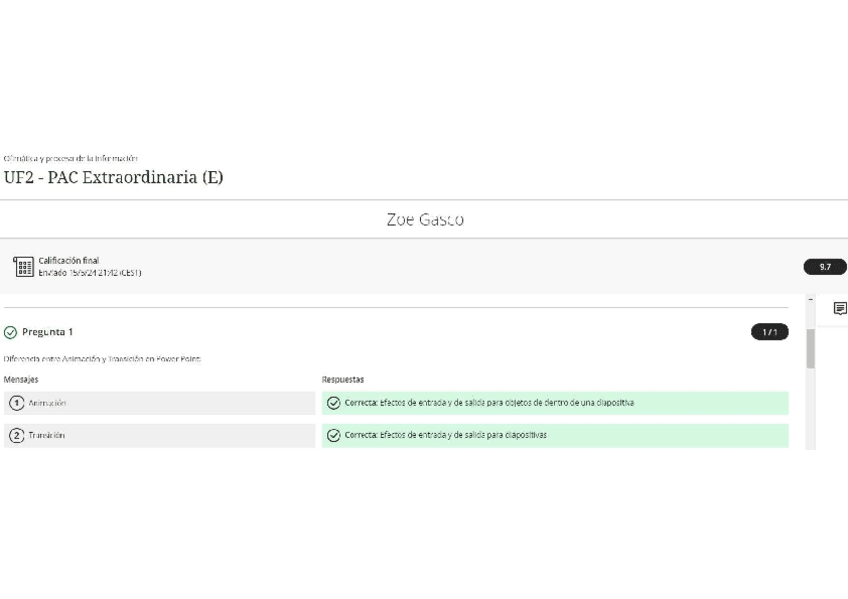Select the student name Zoe Gasco
The height and width of the screenshot is (599, 848).
(x=424, y=220)
